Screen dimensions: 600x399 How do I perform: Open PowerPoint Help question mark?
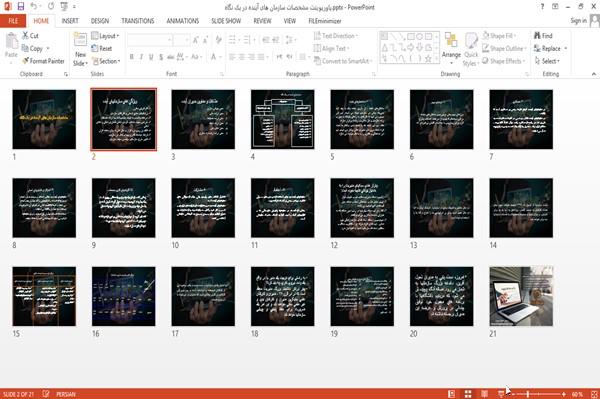tap(542, 7)
